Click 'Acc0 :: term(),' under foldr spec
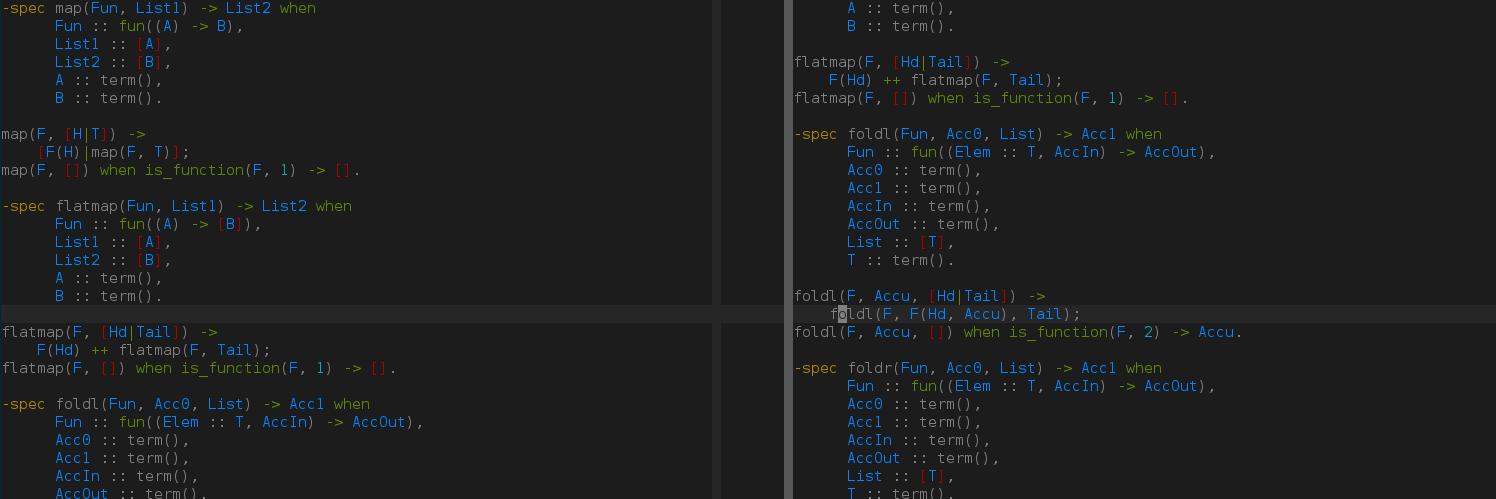 tap(915, 404)
